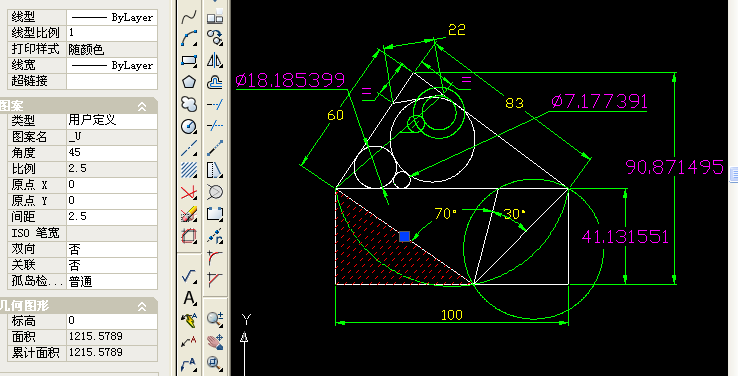This screenshot has width=738, height=376.
Task: Select the Rotate tool with curved arrow
Action: click(215, 39)
